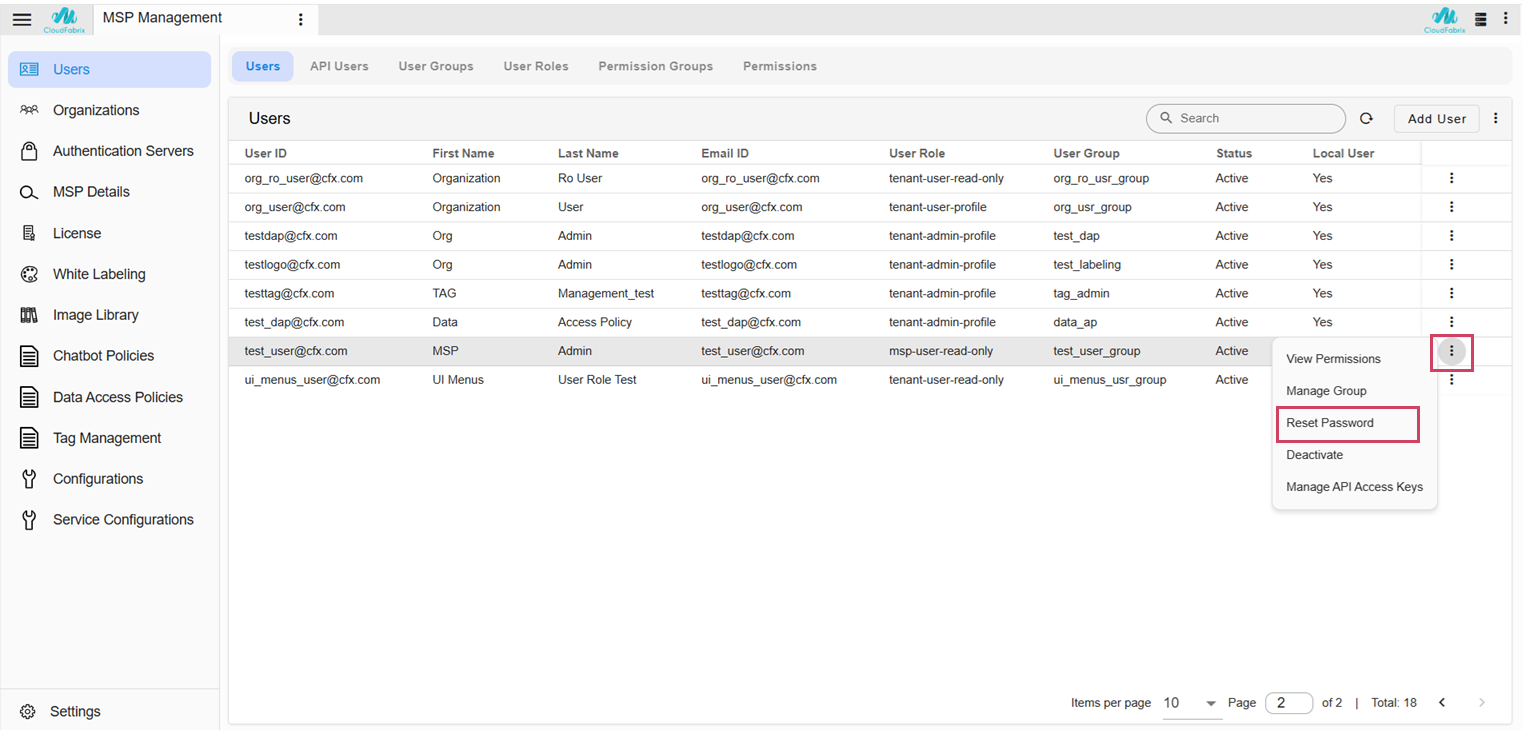1522x730 pixels.
Task: Sort by Local User column header
Action: click(x=1343, y=153)
